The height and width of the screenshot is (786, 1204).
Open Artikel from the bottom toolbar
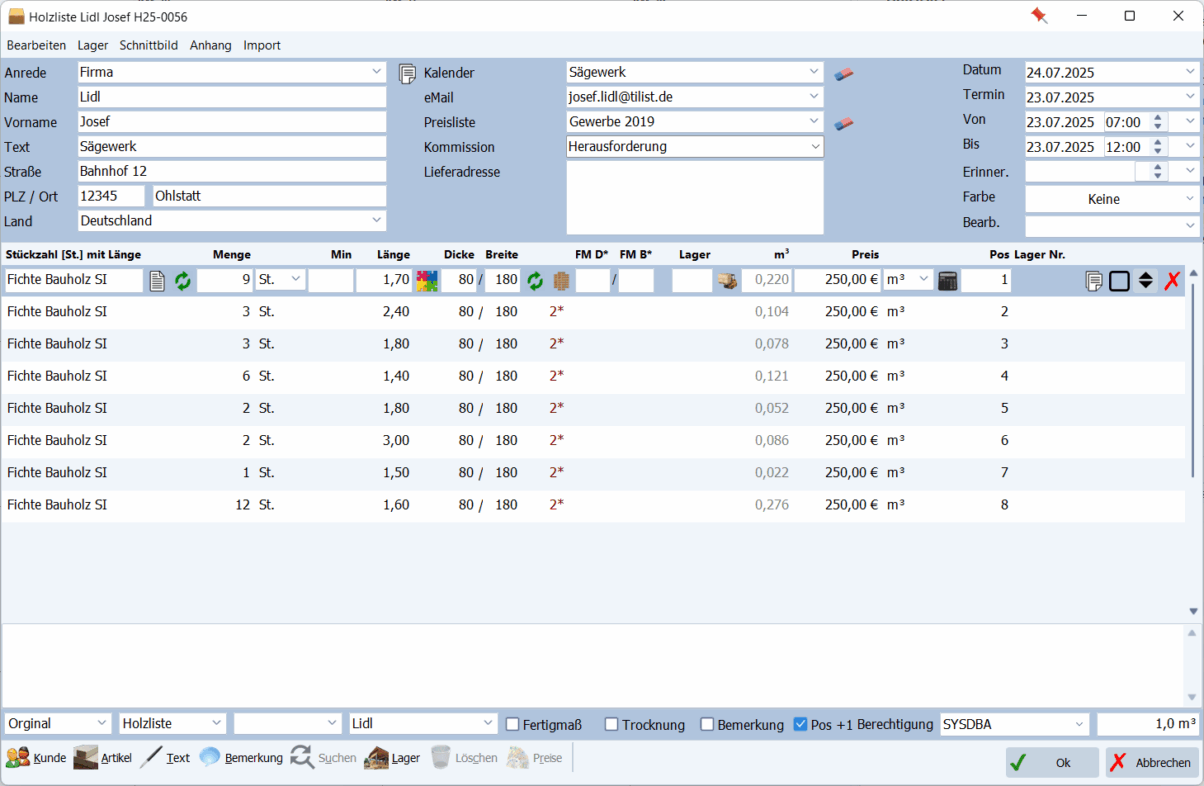[102, 758]
